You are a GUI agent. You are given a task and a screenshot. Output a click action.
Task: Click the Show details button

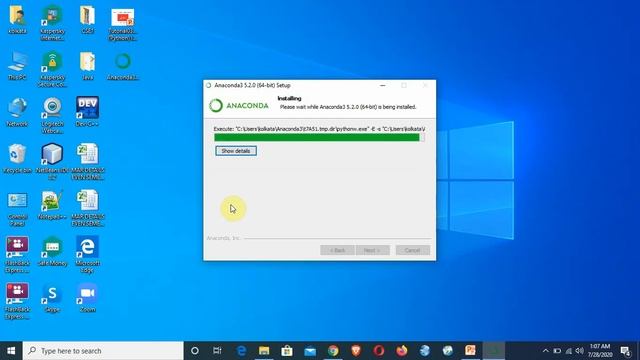click(236, 151)
